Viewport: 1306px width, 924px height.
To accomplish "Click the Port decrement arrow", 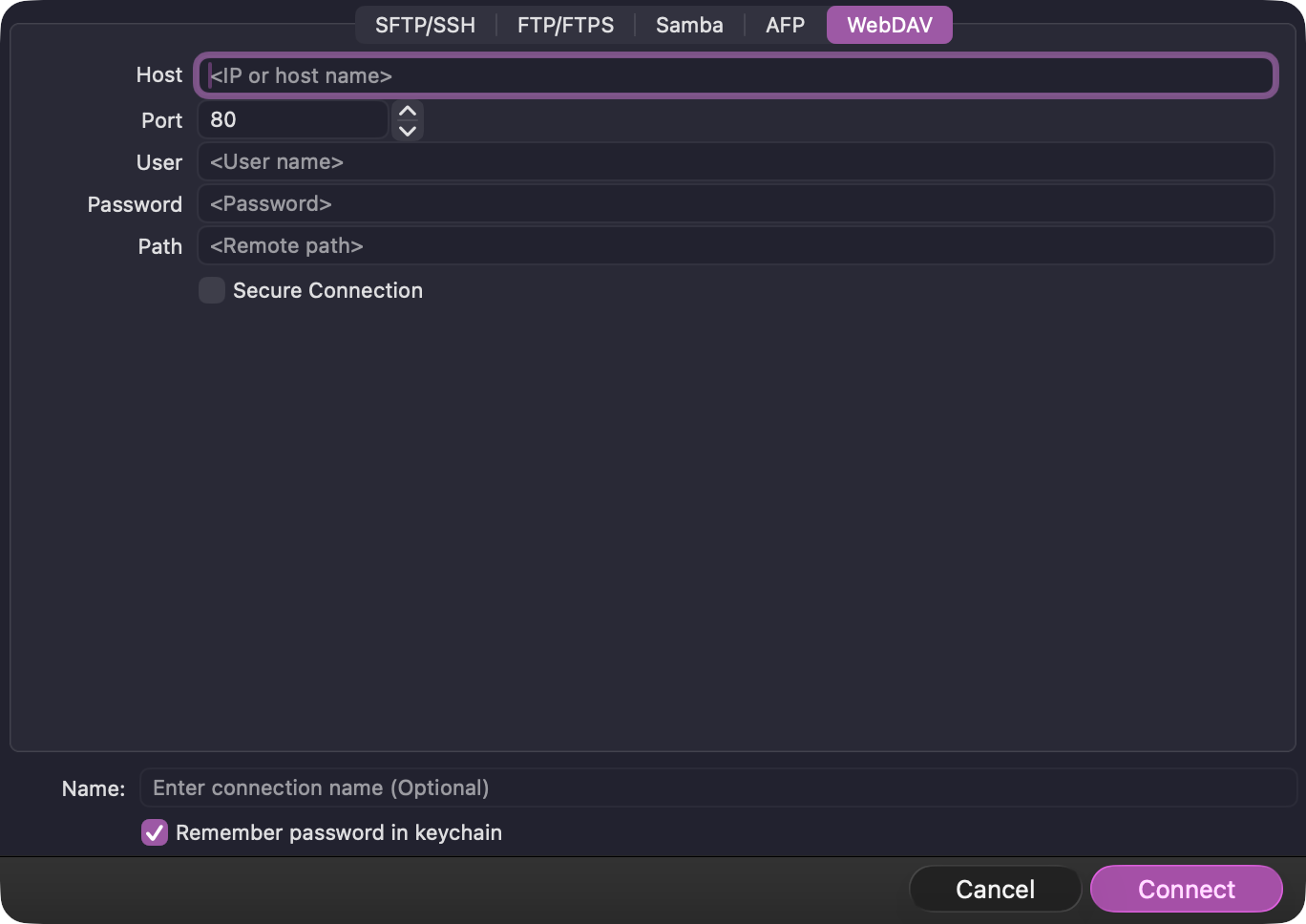I will 407,128.
